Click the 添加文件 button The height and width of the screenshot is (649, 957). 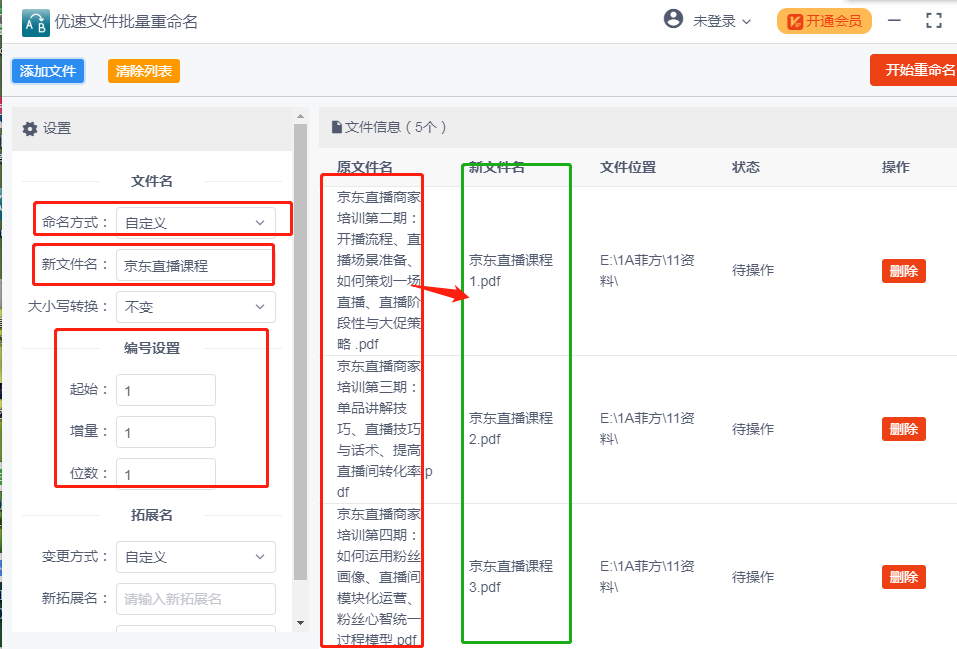[48, 71]
